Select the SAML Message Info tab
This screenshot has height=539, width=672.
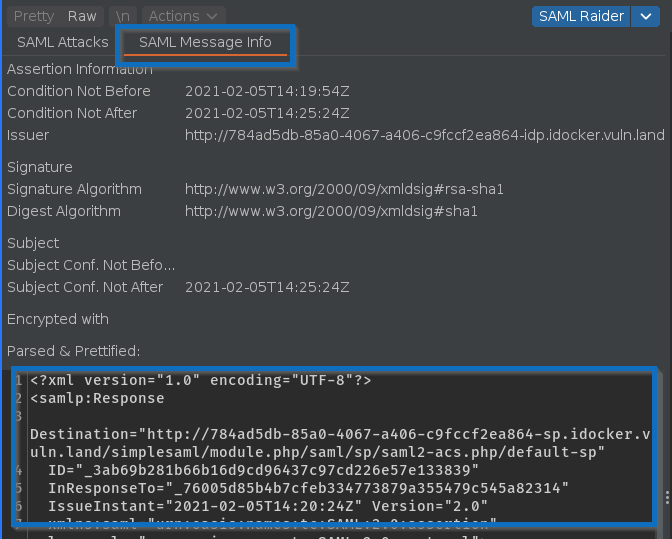[x=205, y=42]
